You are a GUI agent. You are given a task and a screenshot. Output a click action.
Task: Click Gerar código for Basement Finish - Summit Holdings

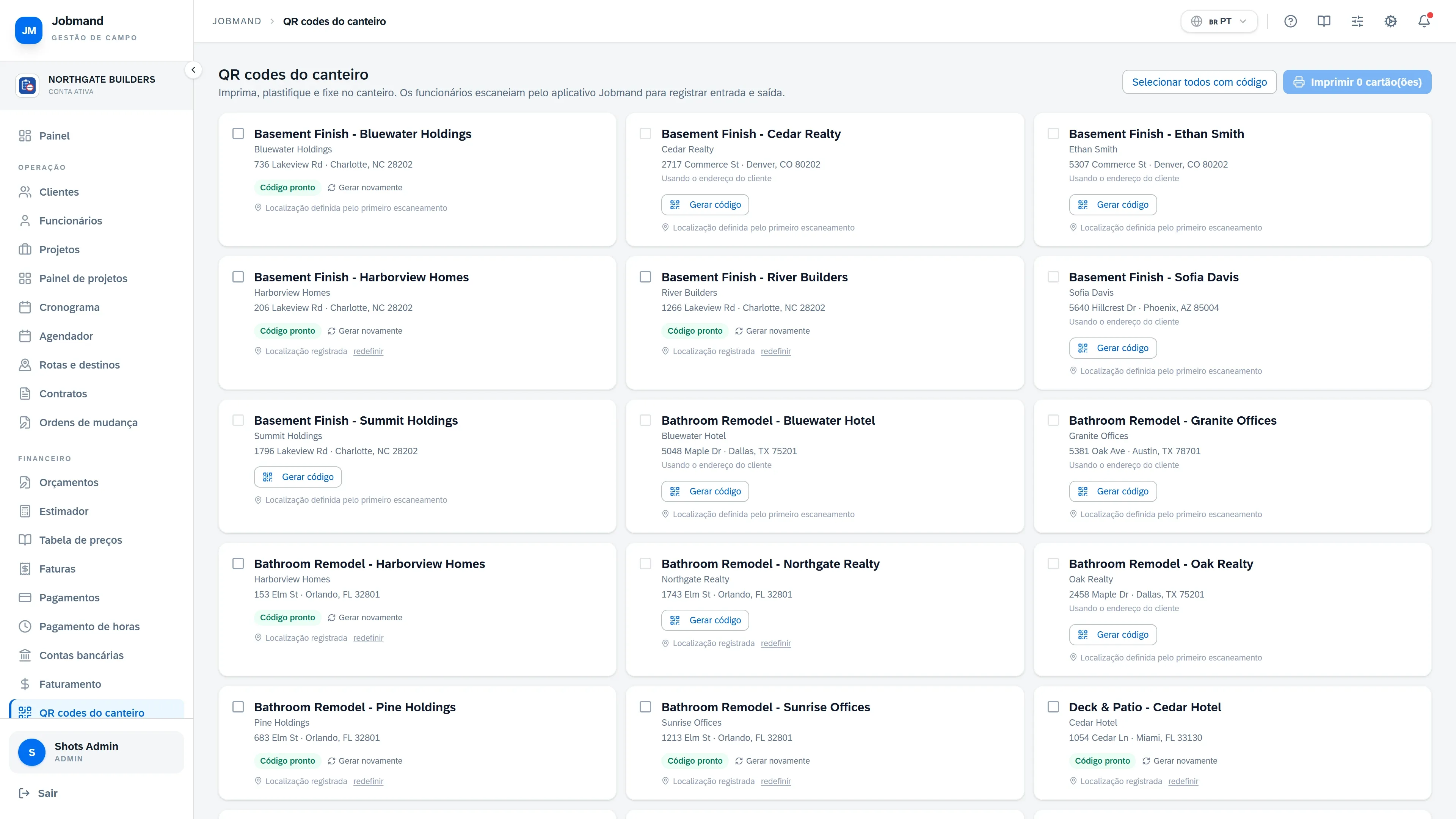[297, 477]
